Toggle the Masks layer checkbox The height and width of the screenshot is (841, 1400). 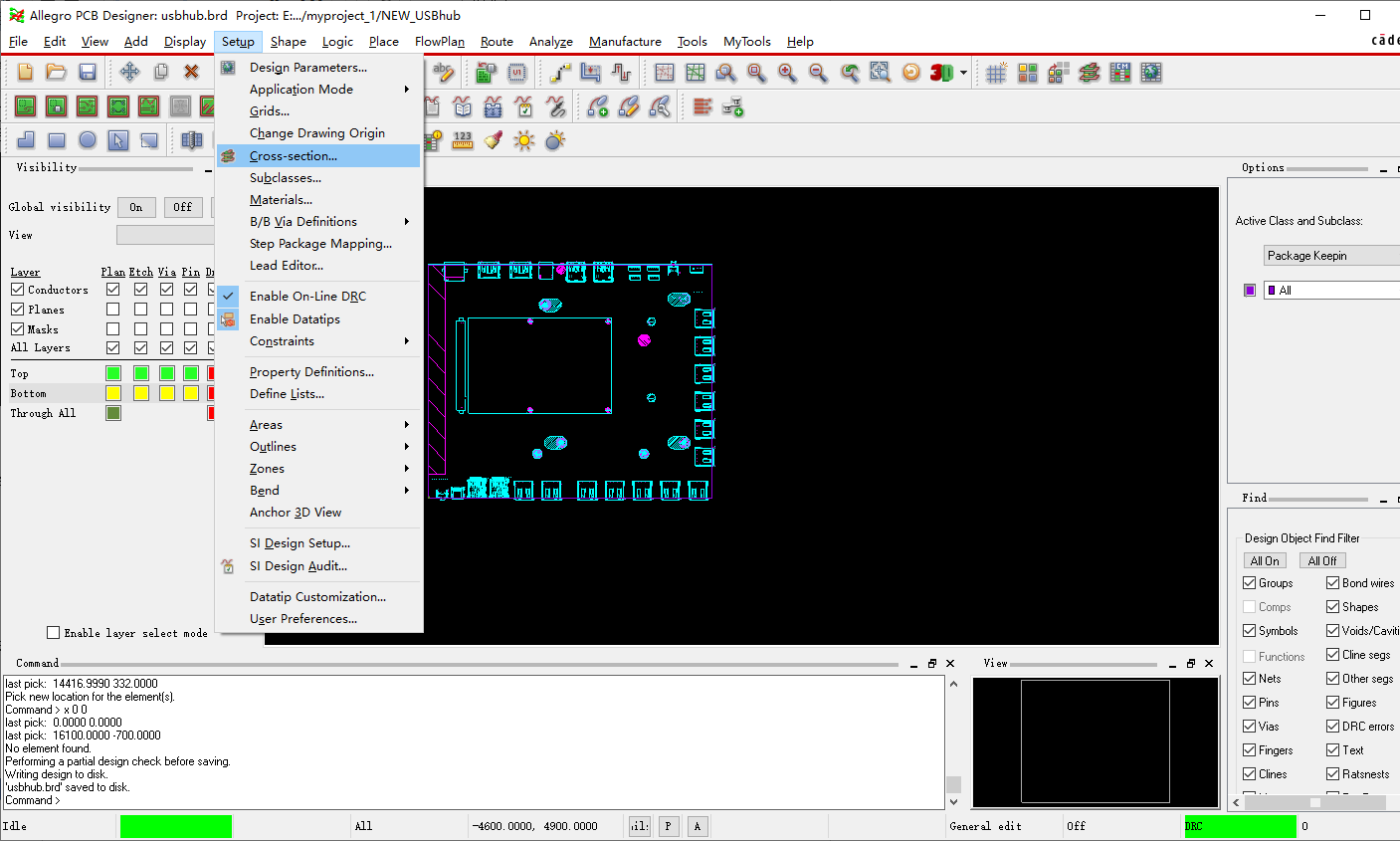click(x=18, y=329)
